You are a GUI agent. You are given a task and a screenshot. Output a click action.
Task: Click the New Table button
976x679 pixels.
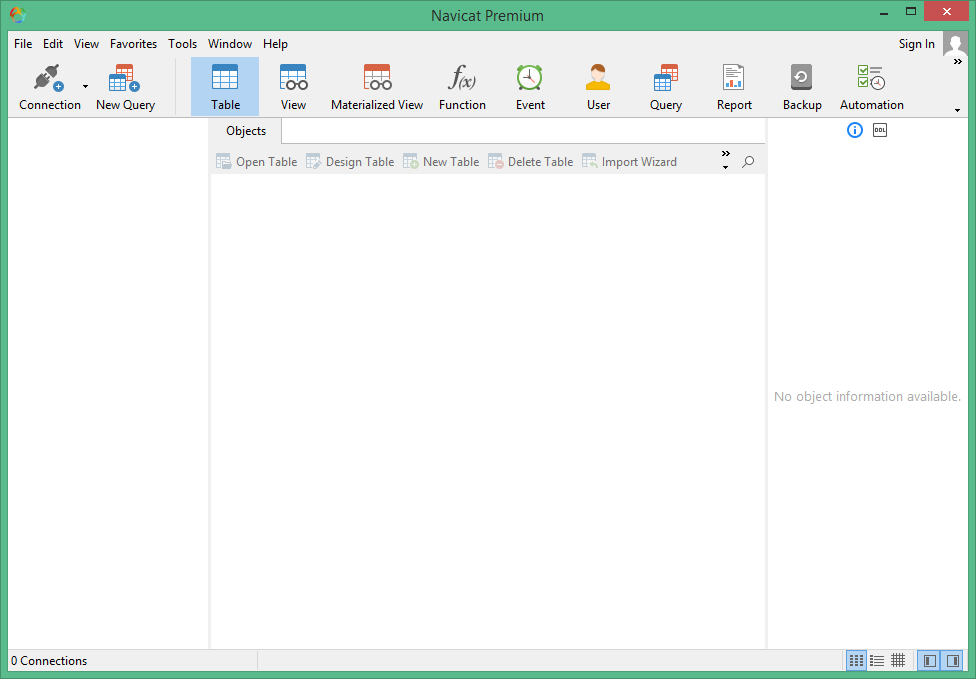click(441, 162)
